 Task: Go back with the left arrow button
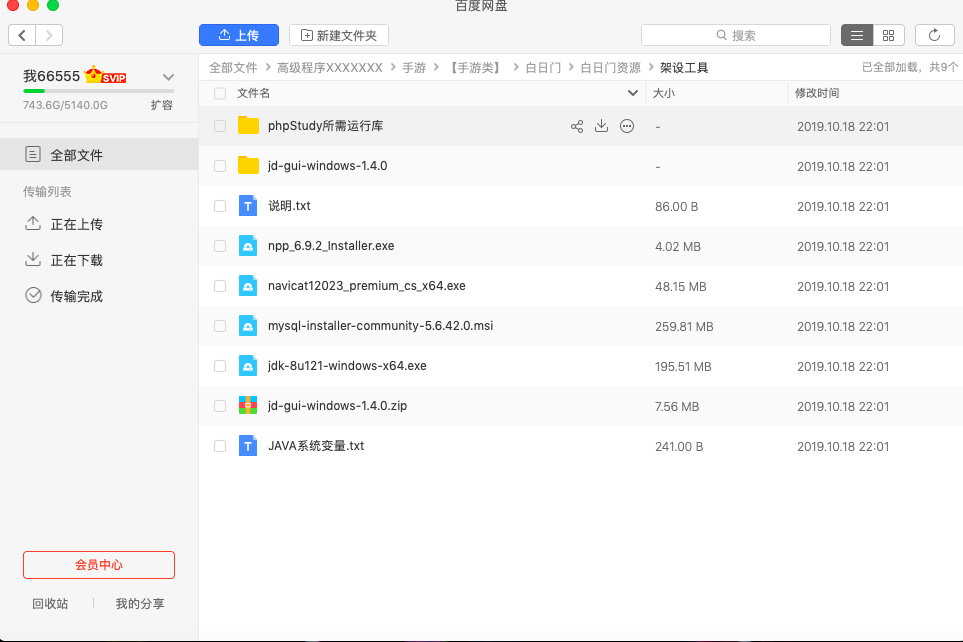pos(22,35)
